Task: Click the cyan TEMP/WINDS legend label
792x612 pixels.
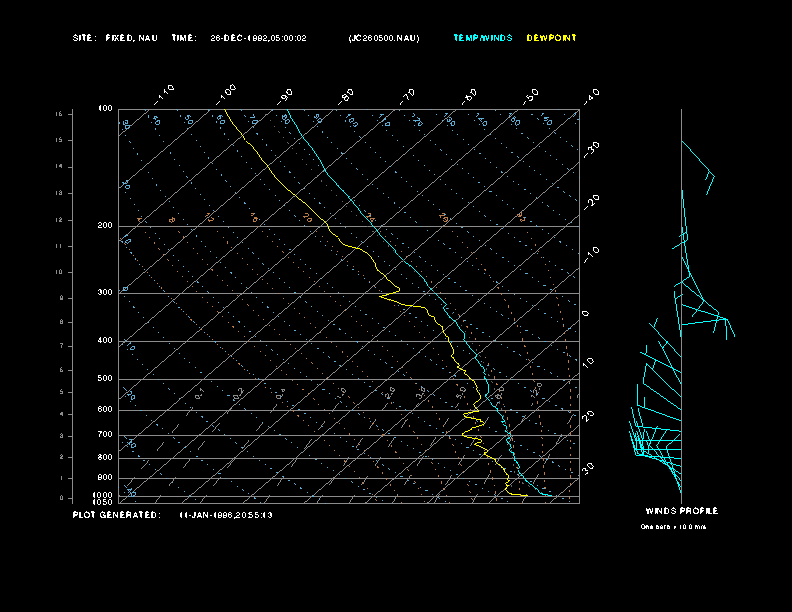Action: point(482,38)
